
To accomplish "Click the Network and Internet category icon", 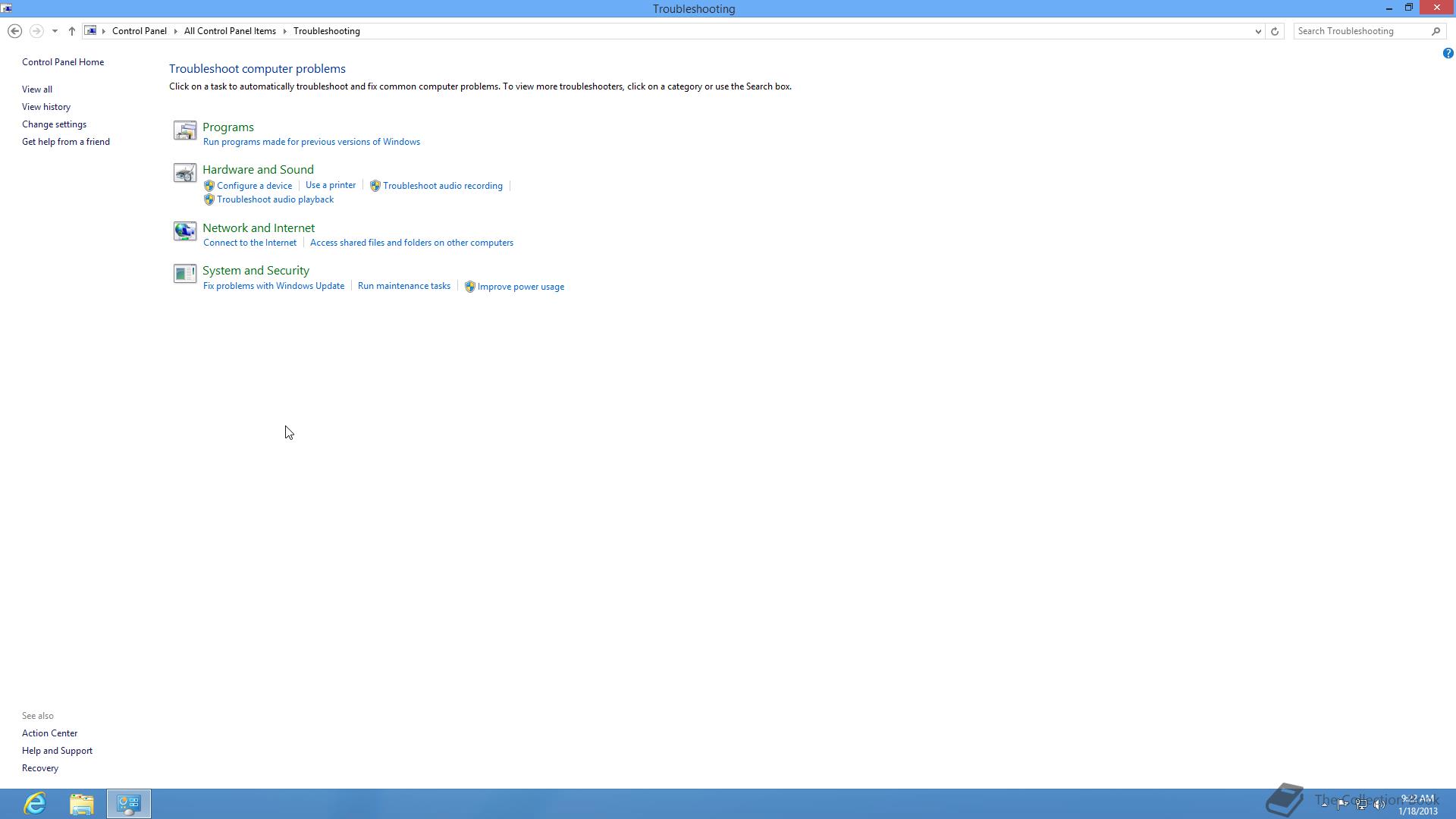I will point(184,231).
